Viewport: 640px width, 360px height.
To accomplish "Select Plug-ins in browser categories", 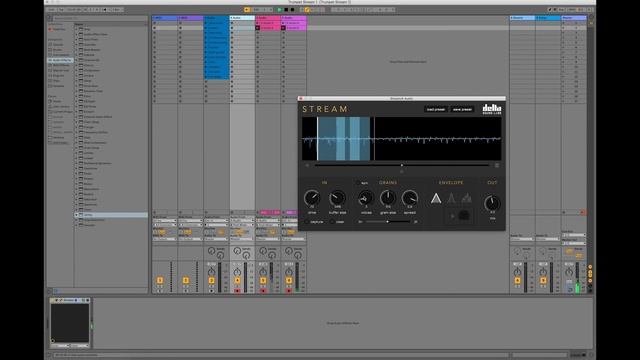I will (x=58, y=76).
